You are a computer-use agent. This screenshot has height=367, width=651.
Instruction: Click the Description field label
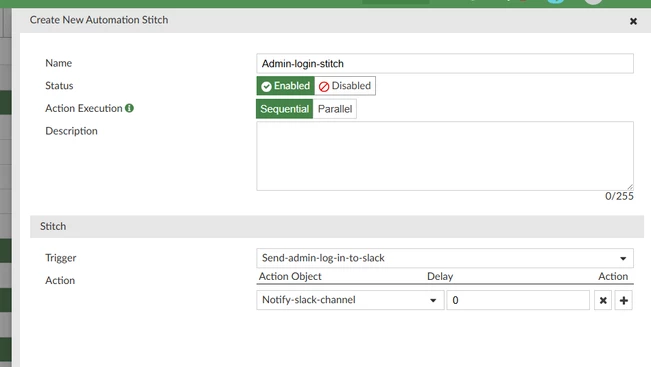click(x=71, y=131)
